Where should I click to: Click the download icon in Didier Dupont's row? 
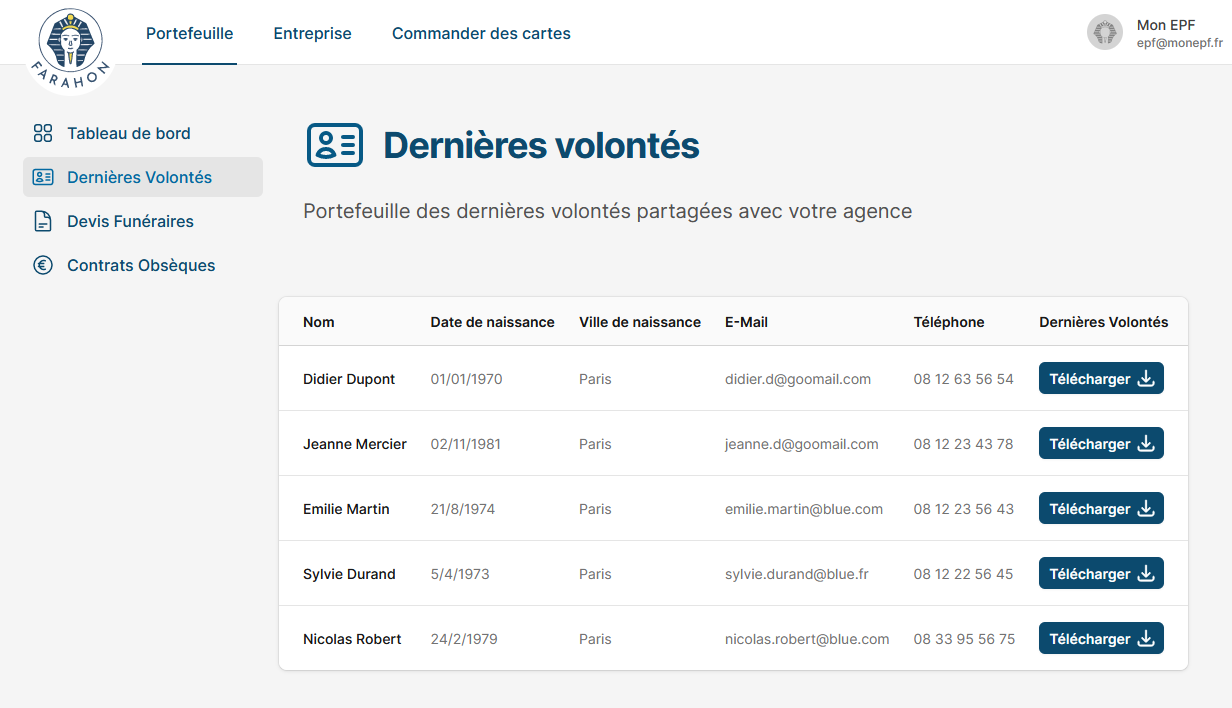(x=1147, y=379)
